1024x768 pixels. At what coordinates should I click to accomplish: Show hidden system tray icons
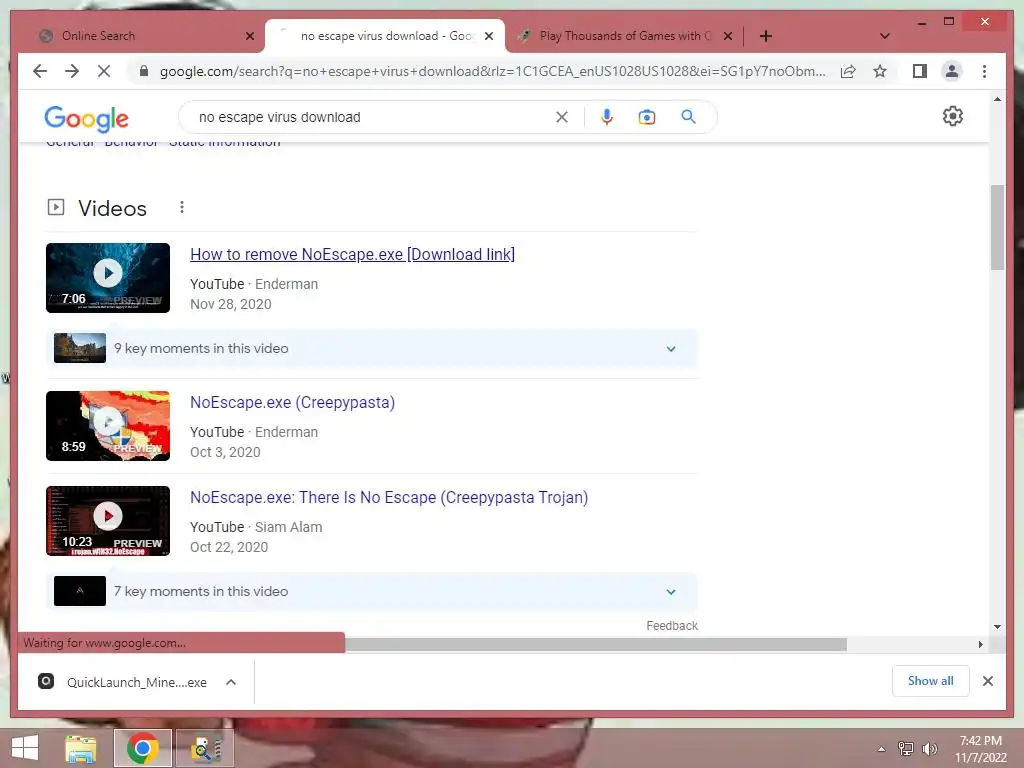882,749
